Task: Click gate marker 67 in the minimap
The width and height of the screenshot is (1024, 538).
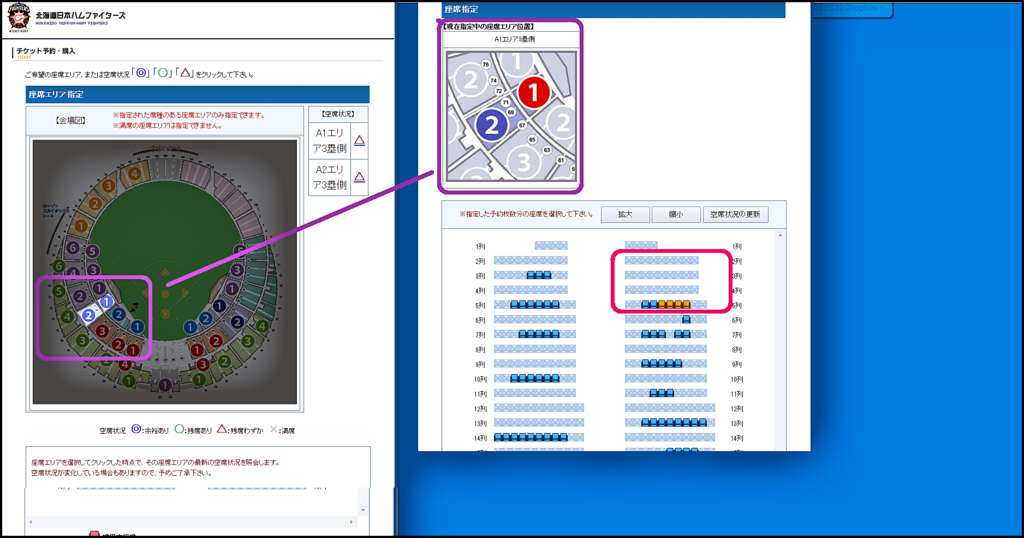Action: point(522,125)
